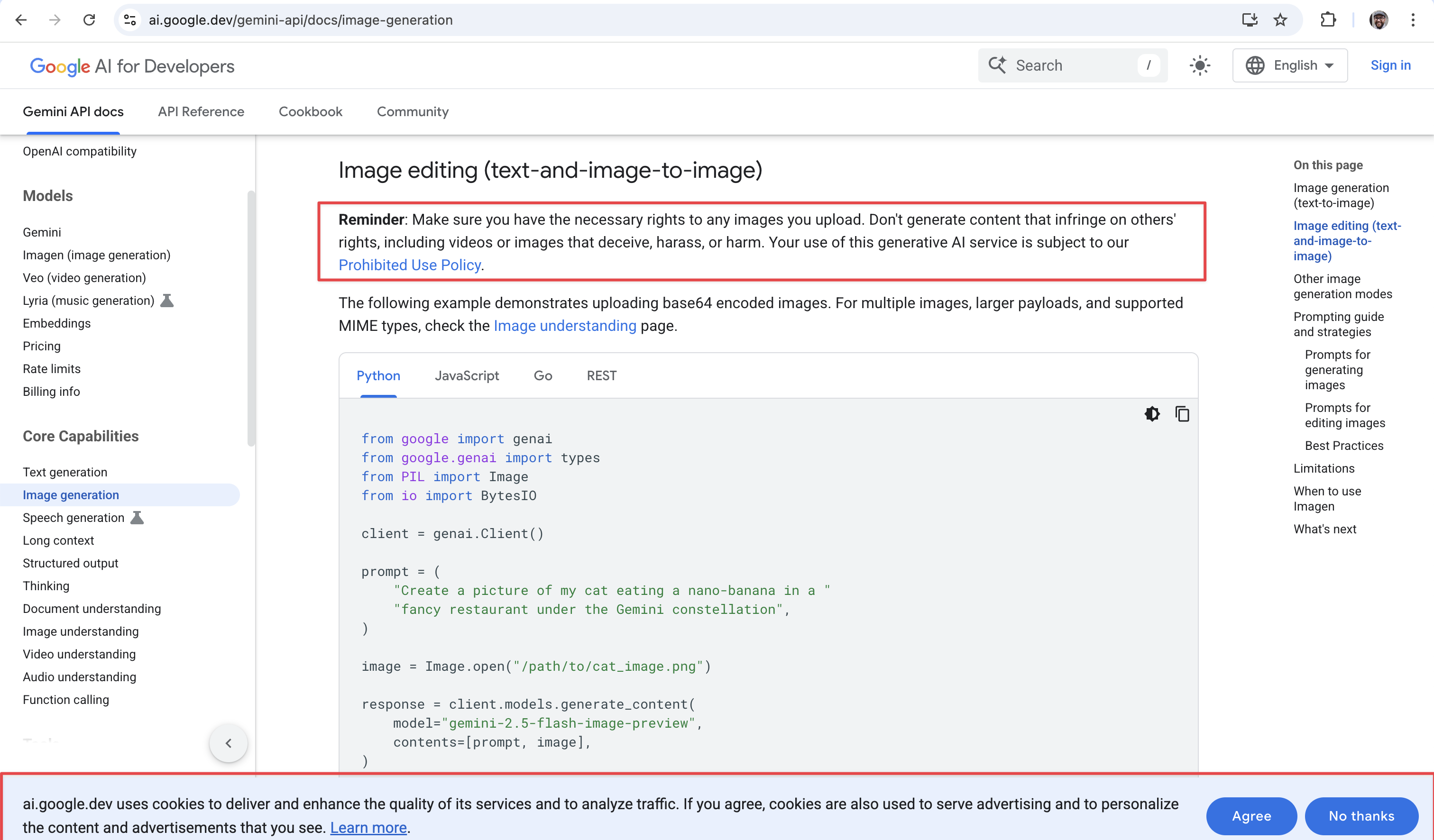Open Rate limits in sidebar
1434x840 pixels.
52,368
